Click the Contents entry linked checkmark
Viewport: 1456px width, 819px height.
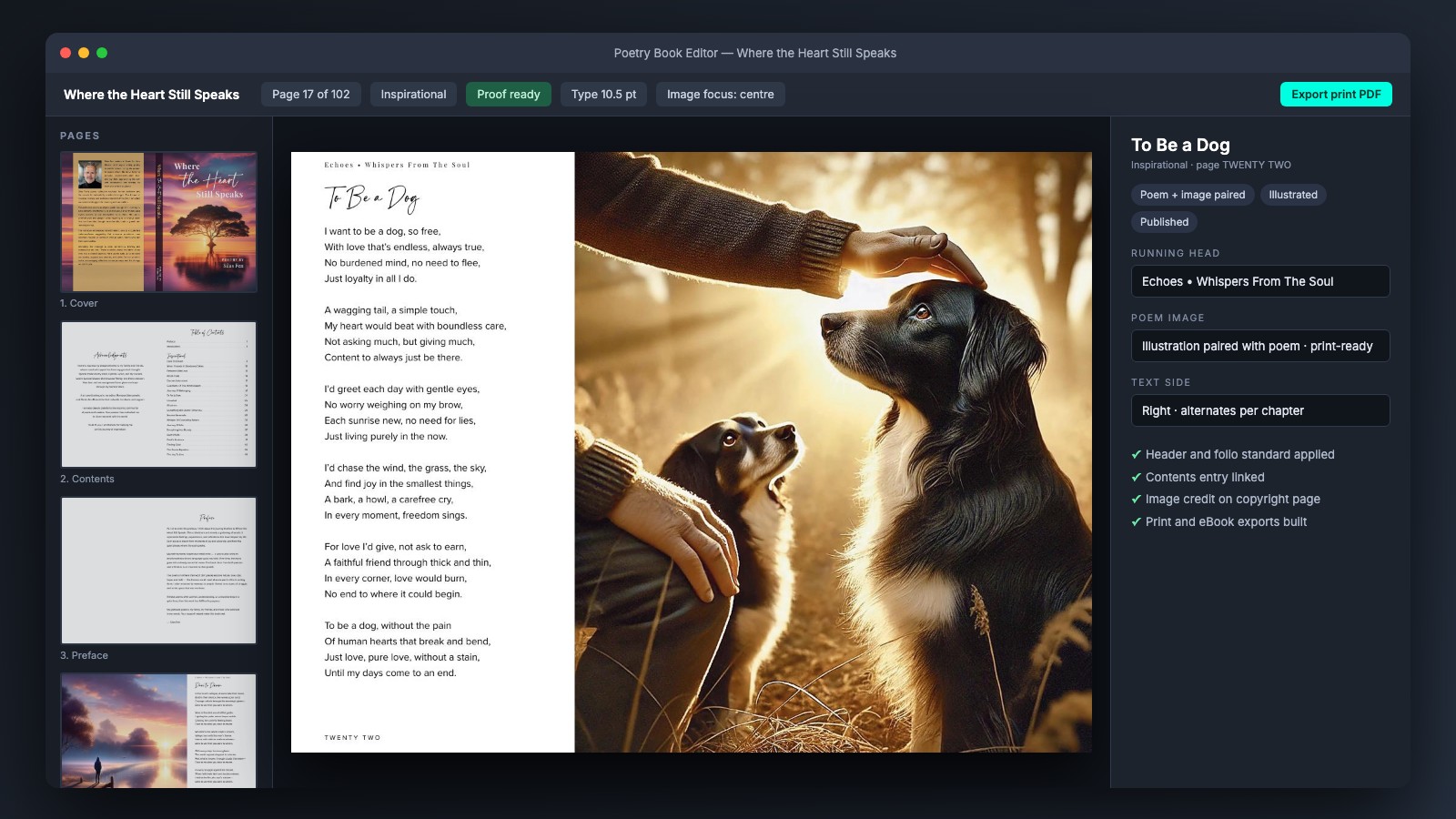click(x=1136, y=477)
